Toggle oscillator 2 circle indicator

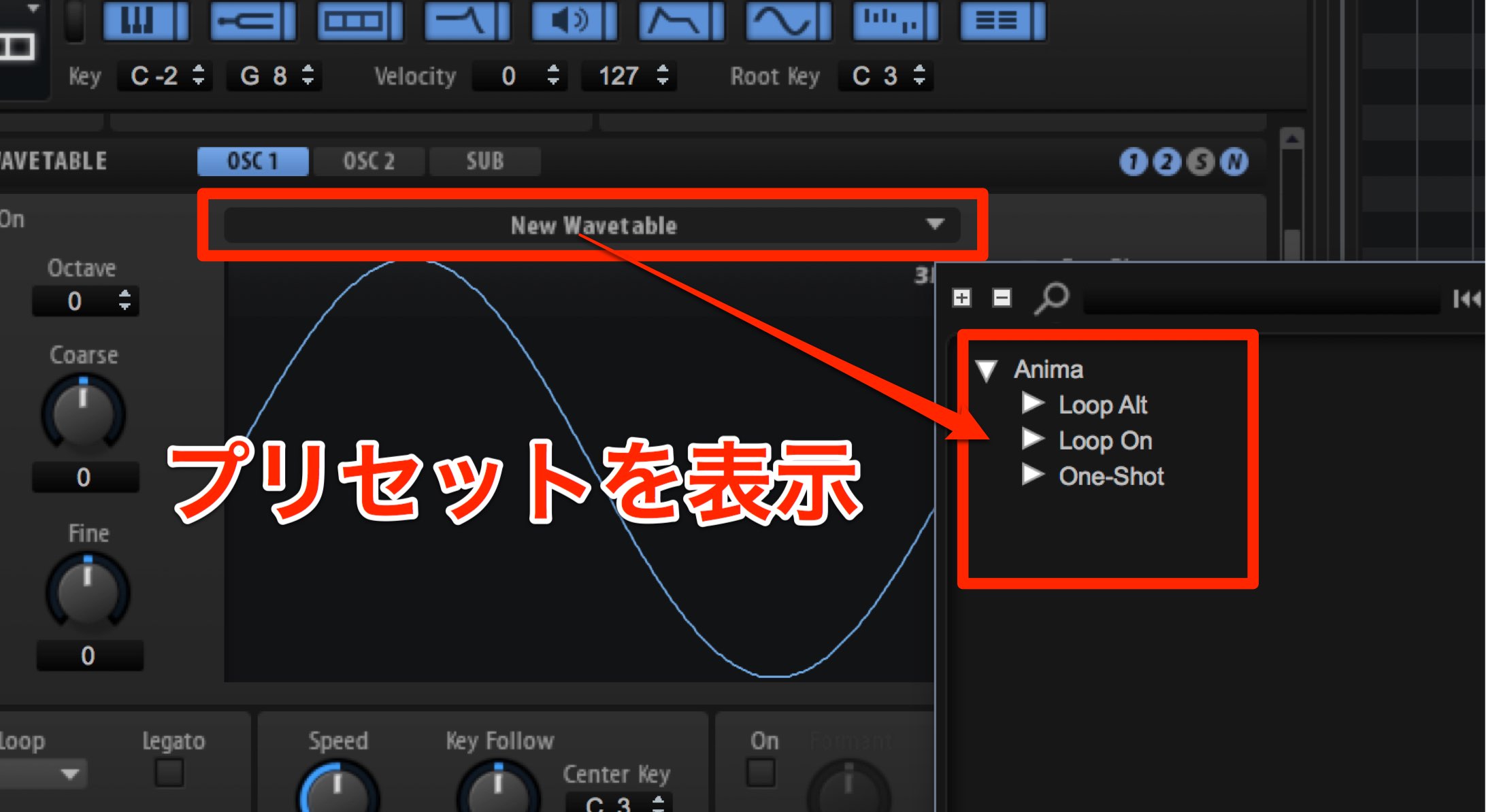pos(1166,162)
